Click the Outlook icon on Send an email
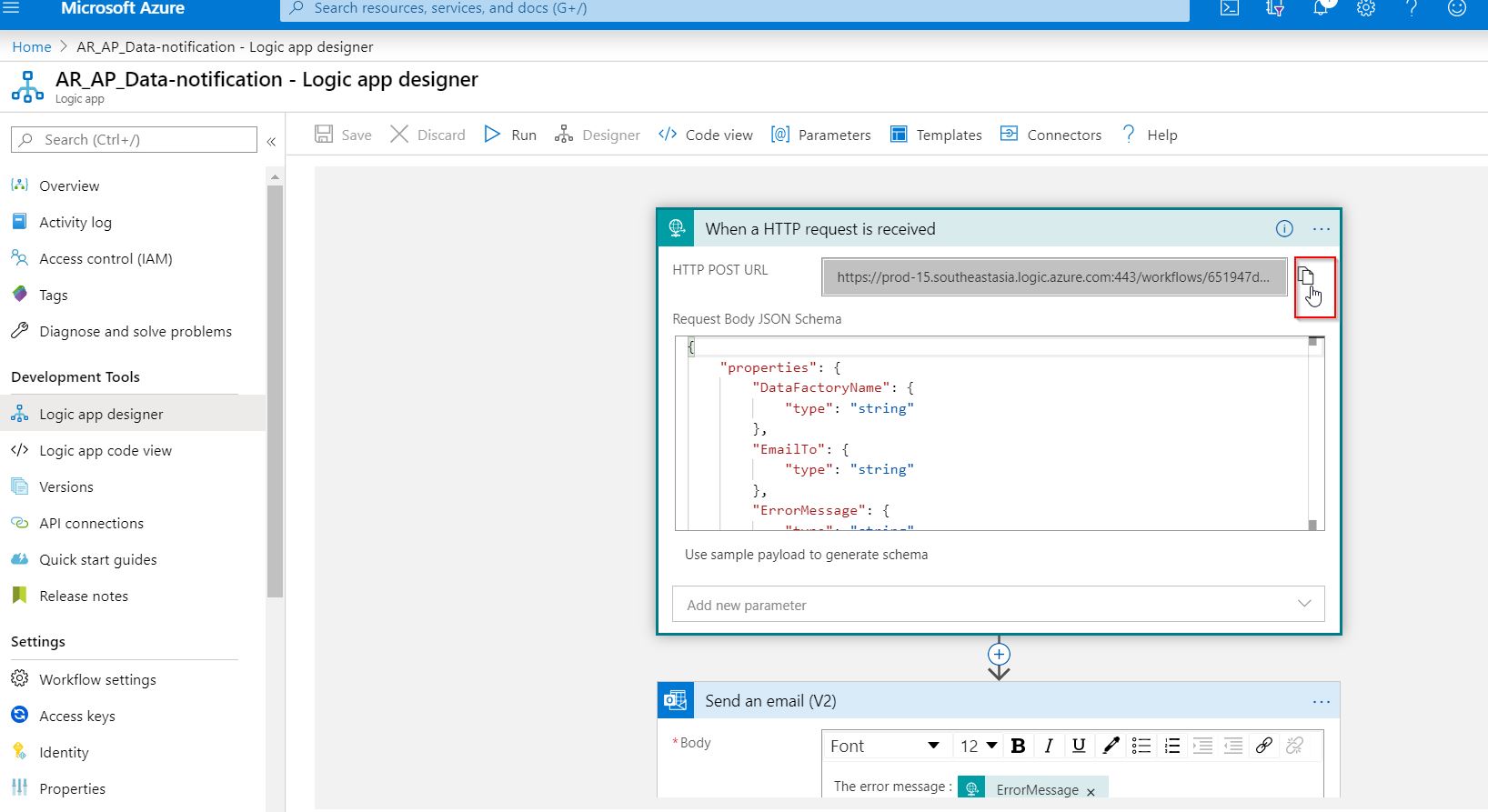1488x812 pixels. coord(675,701)
